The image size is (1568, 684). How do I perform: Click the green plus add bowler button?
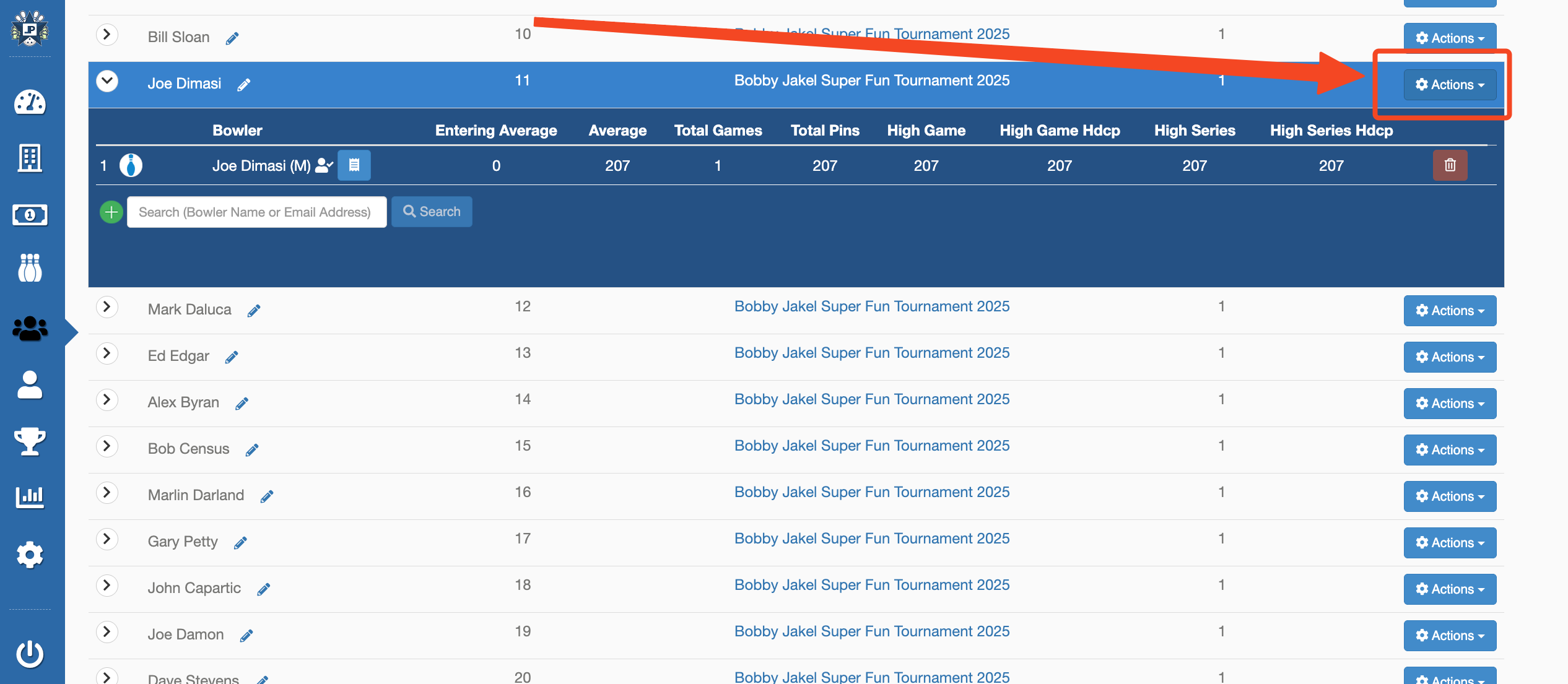tap(111, 212)
